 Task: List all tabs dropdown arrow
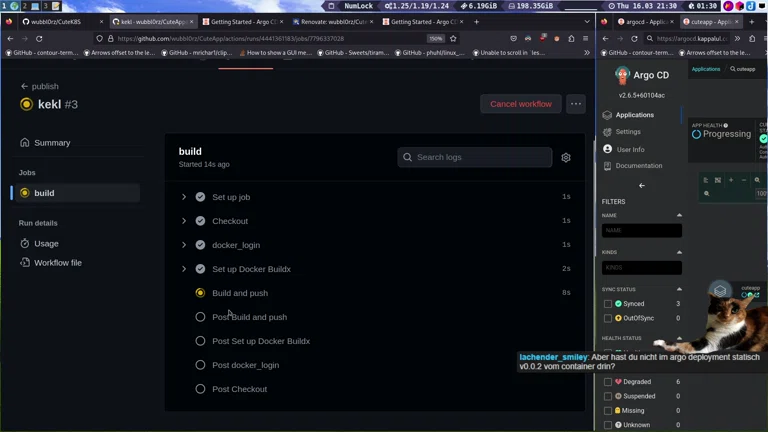pos(587,22)
